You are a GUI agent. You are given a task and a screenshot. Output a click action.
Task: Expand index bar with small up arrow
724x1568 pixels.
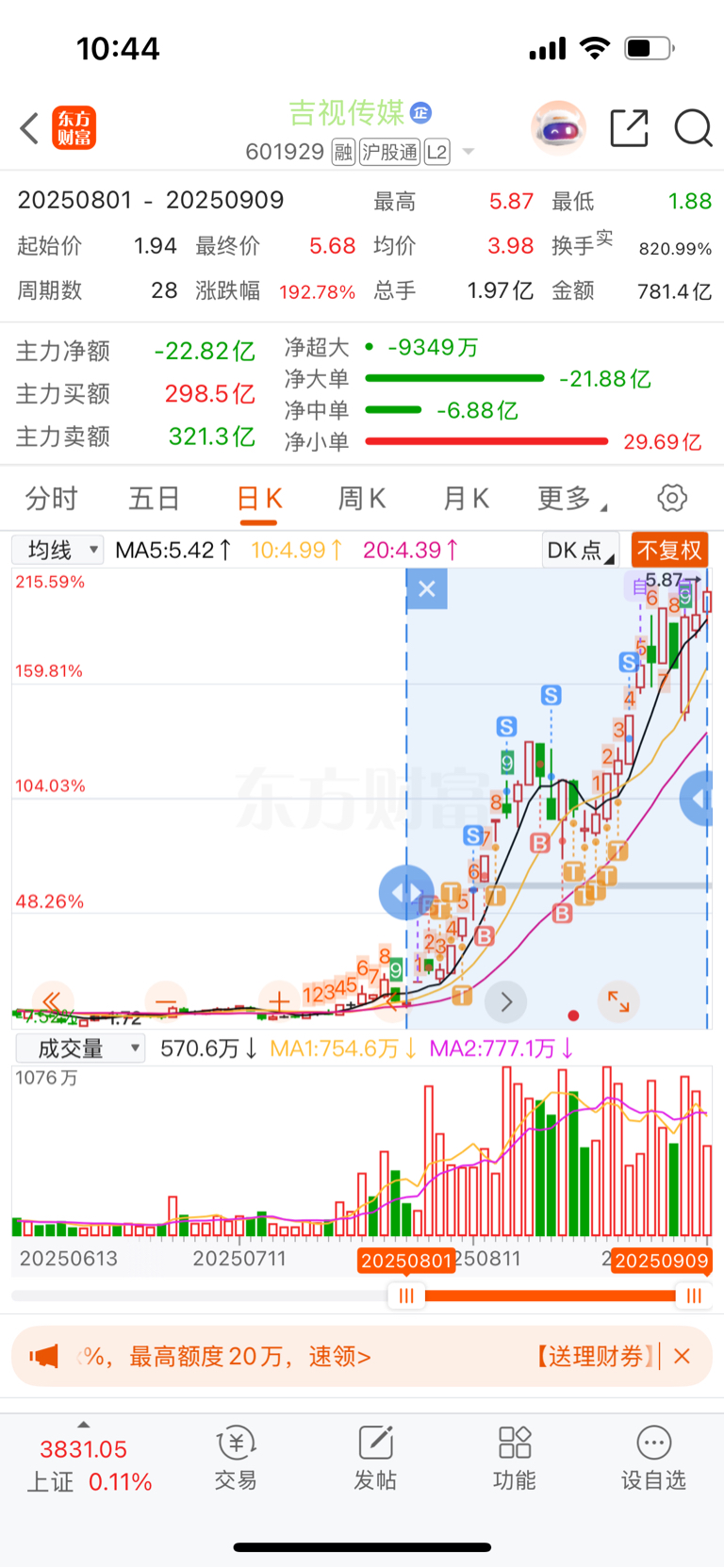click(84, 1425)
